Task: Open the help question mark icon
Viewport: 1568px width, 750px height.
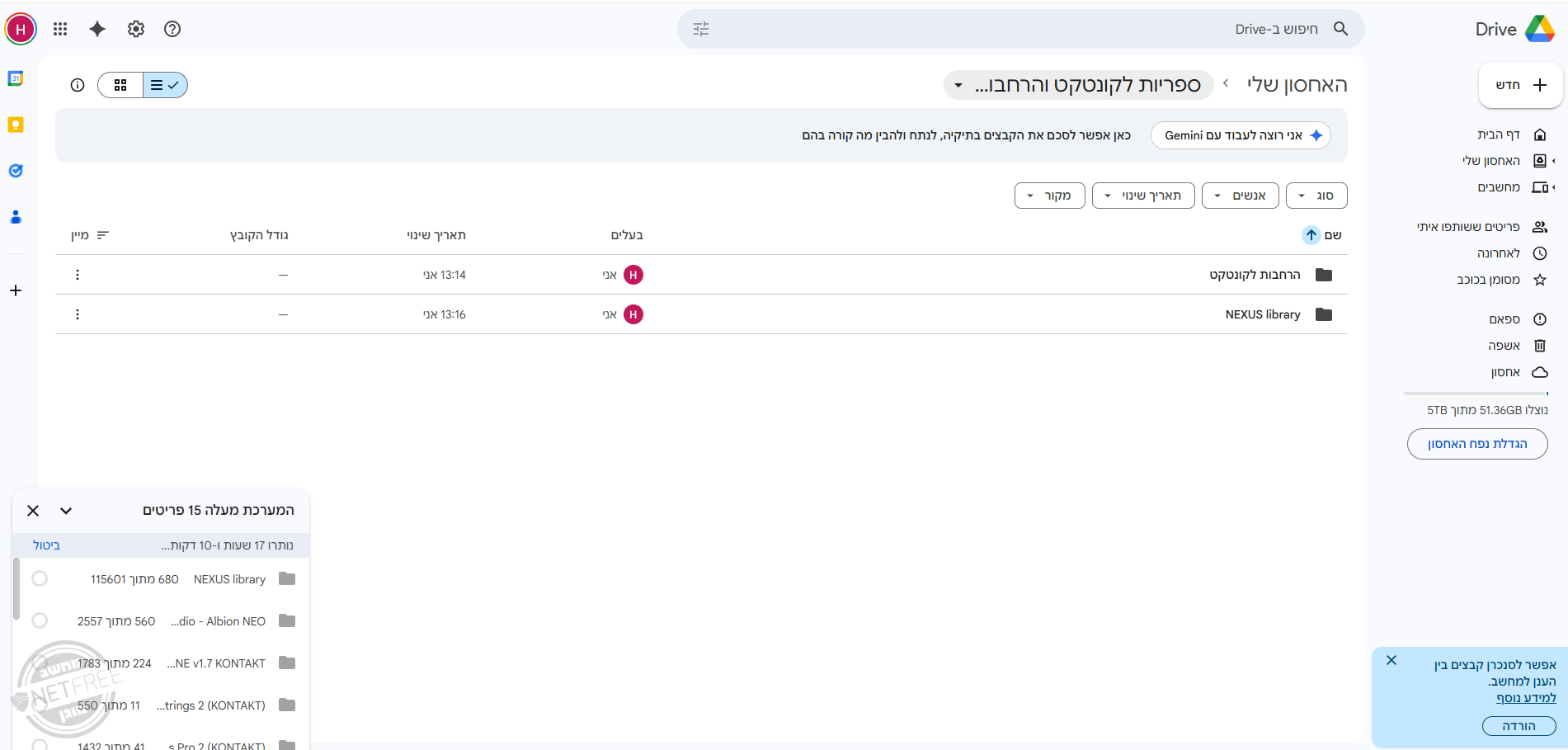Action: pos(172,29)
